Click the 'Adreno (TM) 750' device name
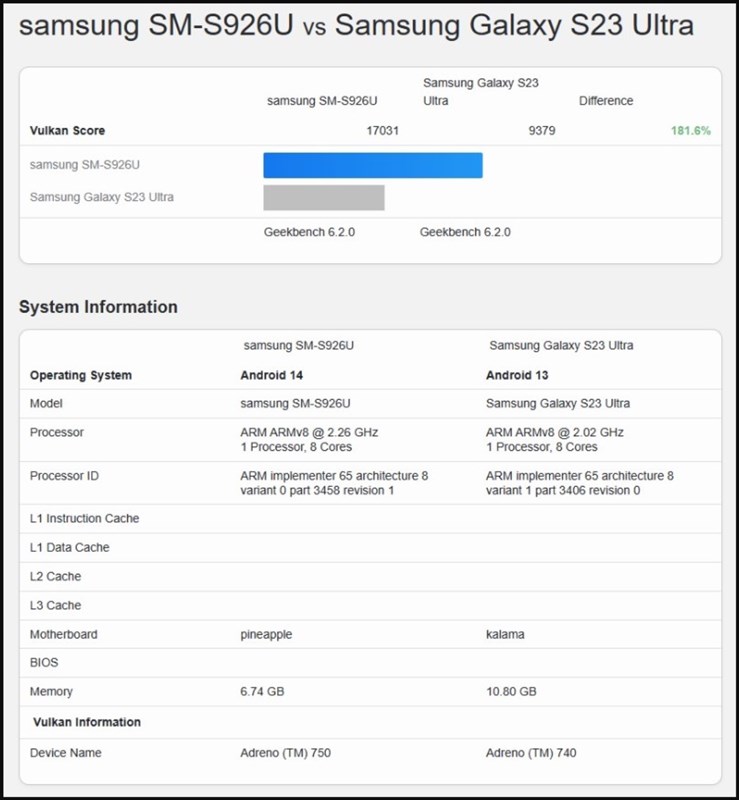This screenshot has height=800, width=739. click(286, 753)
